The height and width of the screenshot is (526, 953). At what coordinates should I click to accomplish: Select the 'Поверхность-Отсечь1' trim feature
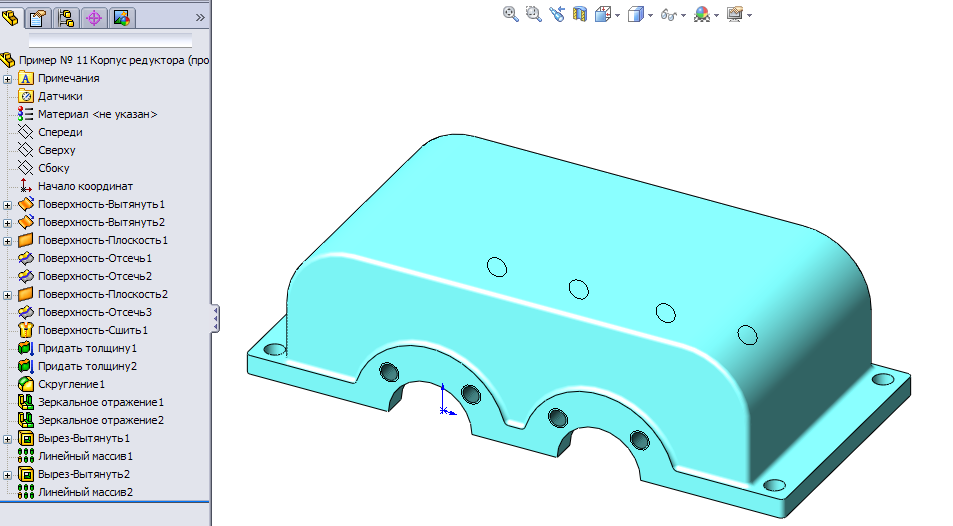95,258
